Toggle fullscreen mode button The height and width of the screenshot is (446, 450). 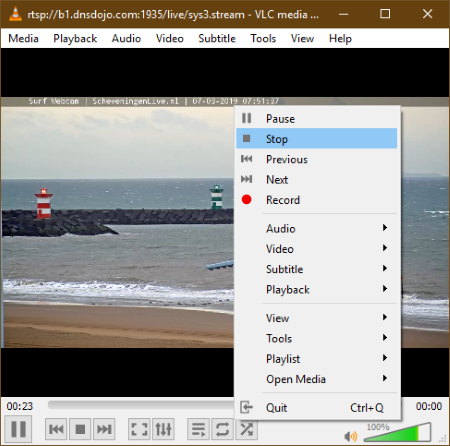(139, 429)
